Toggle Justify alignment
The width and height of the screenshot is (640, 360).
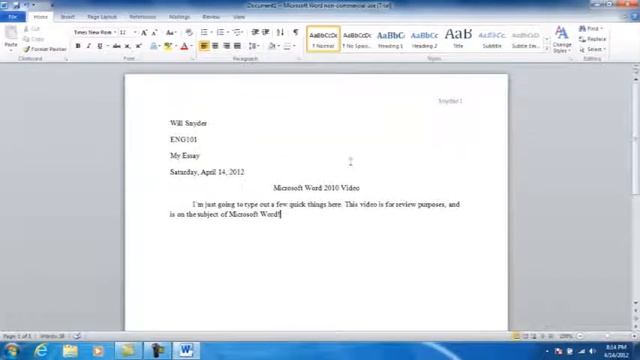[x=237, y=46]
